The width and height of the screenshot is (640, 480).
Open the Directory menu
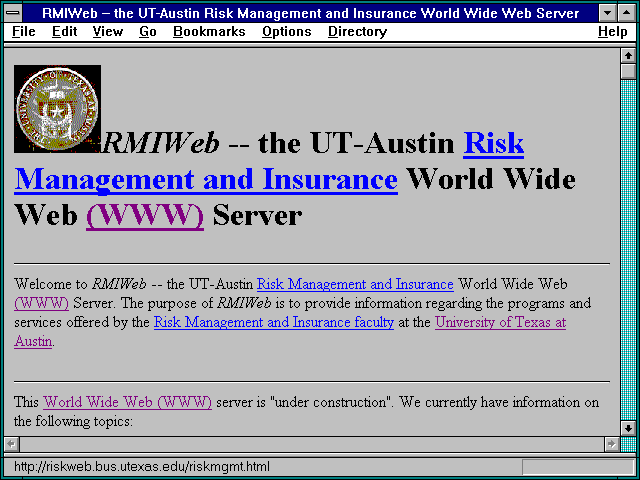coord(358,31)
